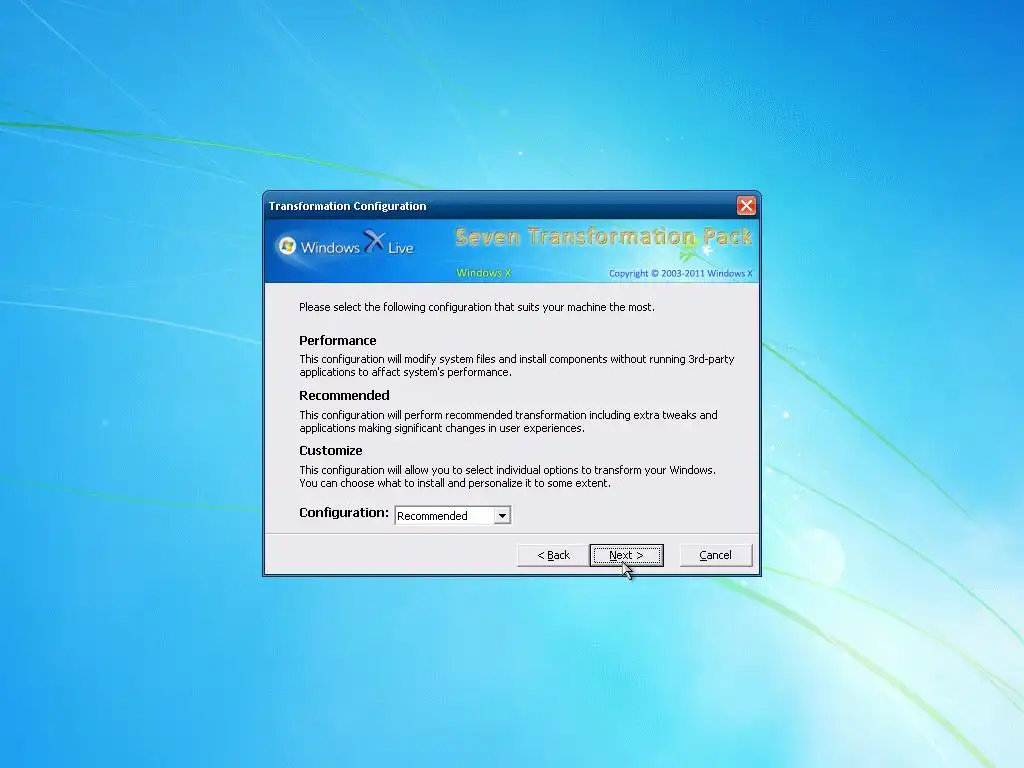Click the 'select individual options' Customize description
Screen dimensions: 1024x768
(x=507, y=477)
